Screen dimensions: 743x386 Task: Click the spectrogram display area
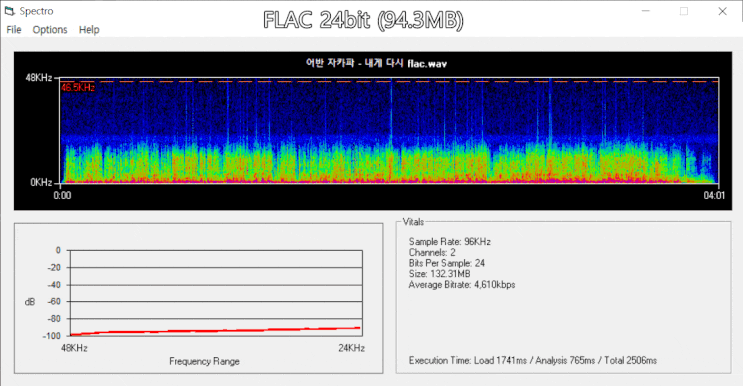[390, 130]
